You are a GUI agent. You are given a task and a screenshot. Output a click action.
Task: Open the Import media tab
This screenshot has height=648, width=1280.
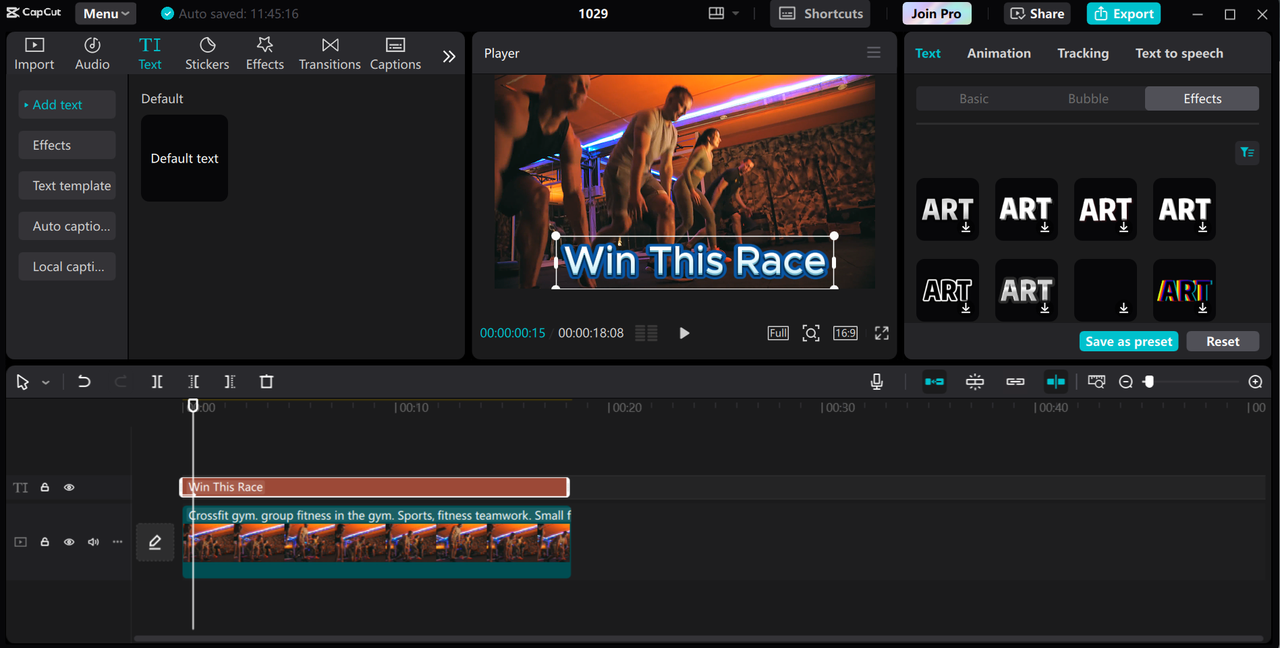pos(34,54)
